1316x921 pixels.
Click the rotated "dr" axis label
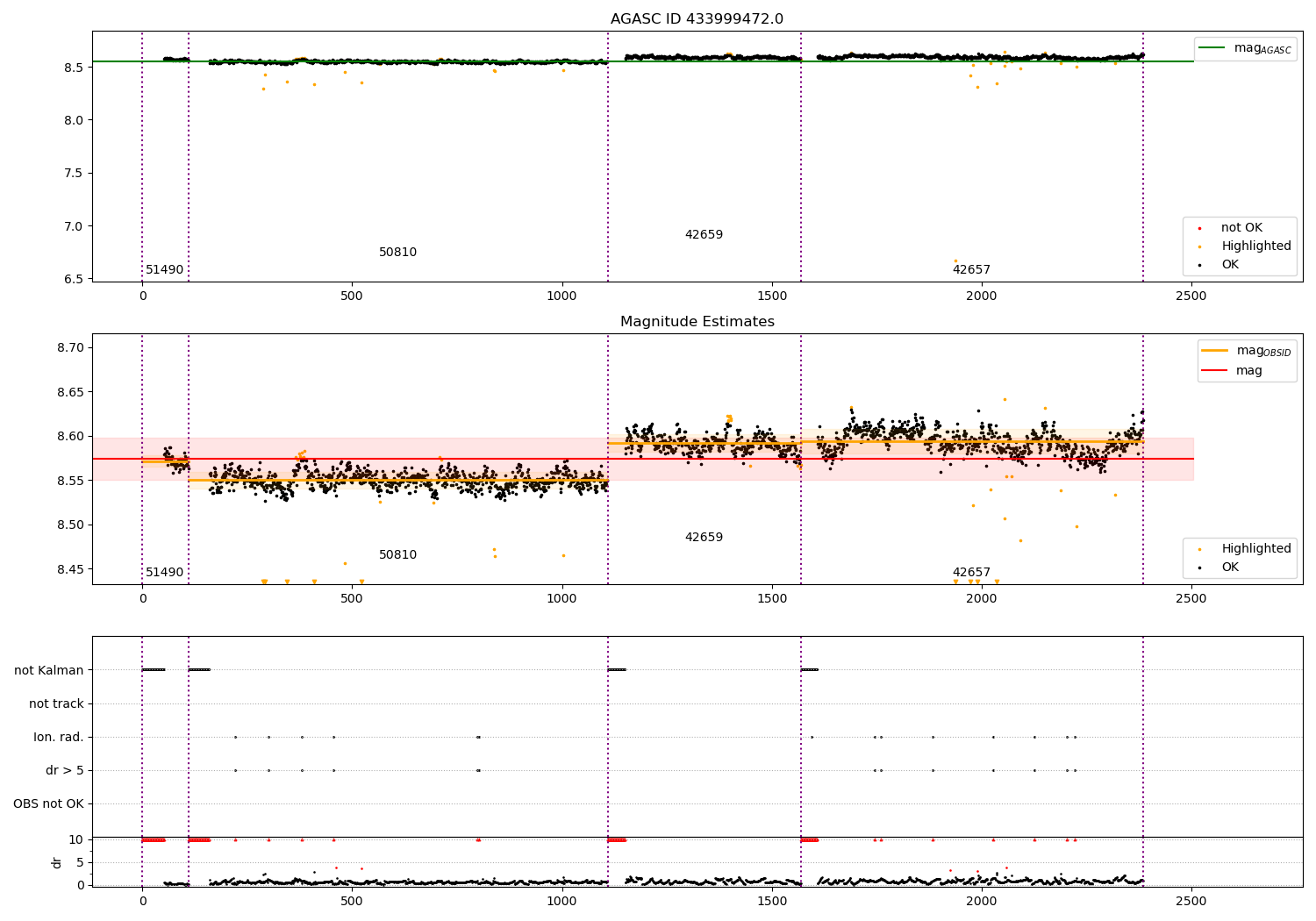click(x=57, y=862)
